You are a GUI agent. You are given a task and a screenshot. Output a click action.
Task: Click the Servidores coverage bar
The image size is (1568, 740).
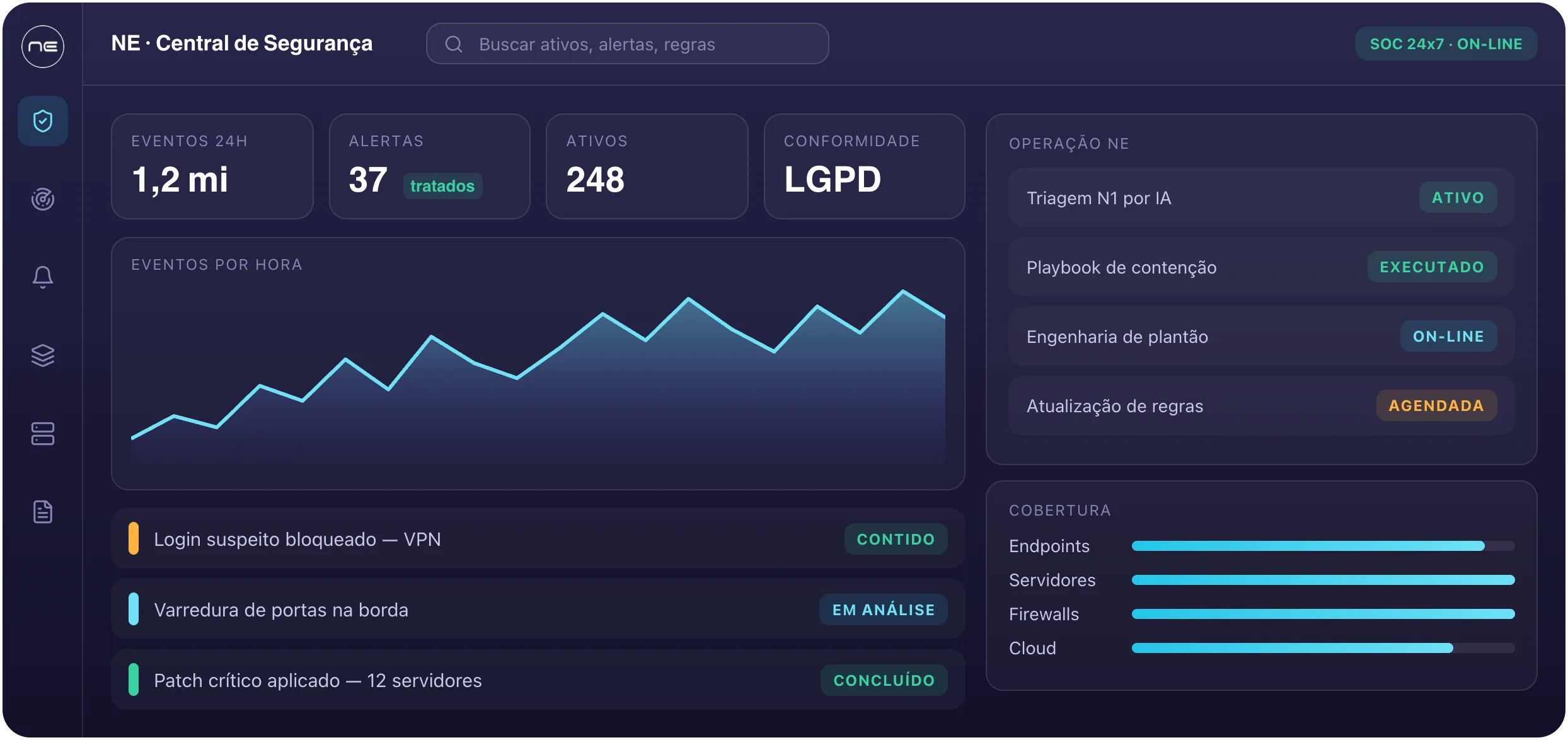click(x=1323, y=580)
